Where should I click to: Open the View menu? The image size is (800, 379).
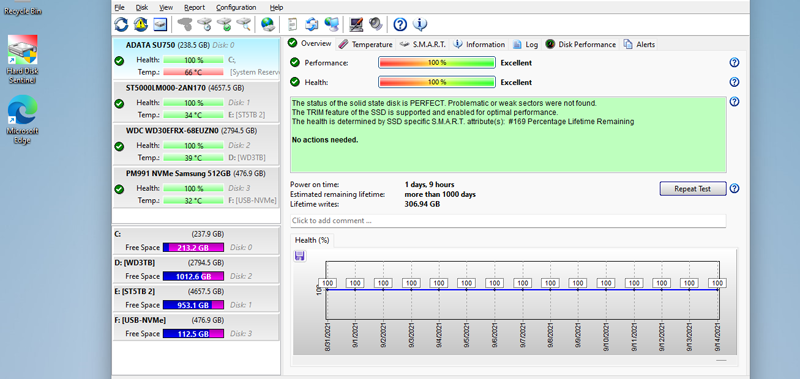click(166, 8)
